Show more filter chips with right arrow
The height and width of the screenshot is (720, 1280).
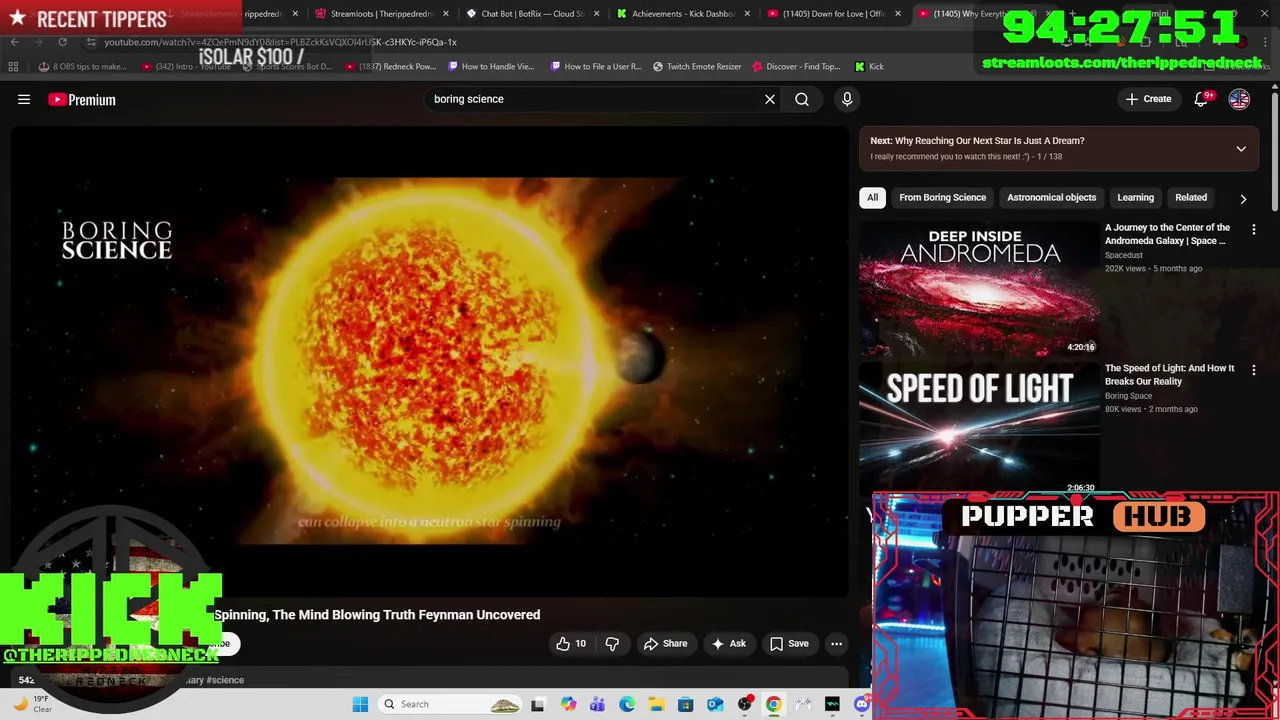[1243, 198]
